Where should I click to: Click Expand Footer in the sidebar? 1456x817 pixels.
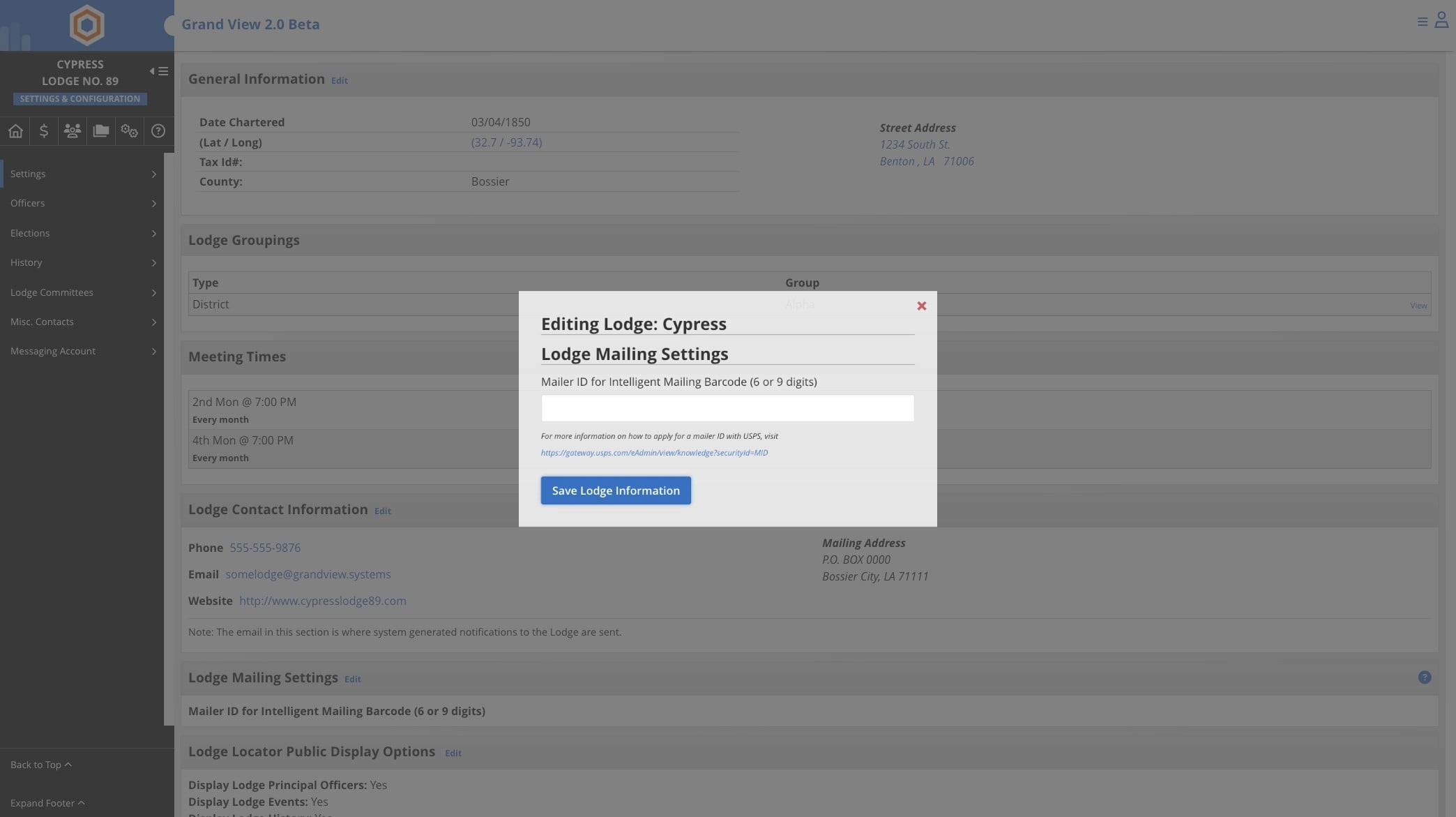(x=47, y=803)
